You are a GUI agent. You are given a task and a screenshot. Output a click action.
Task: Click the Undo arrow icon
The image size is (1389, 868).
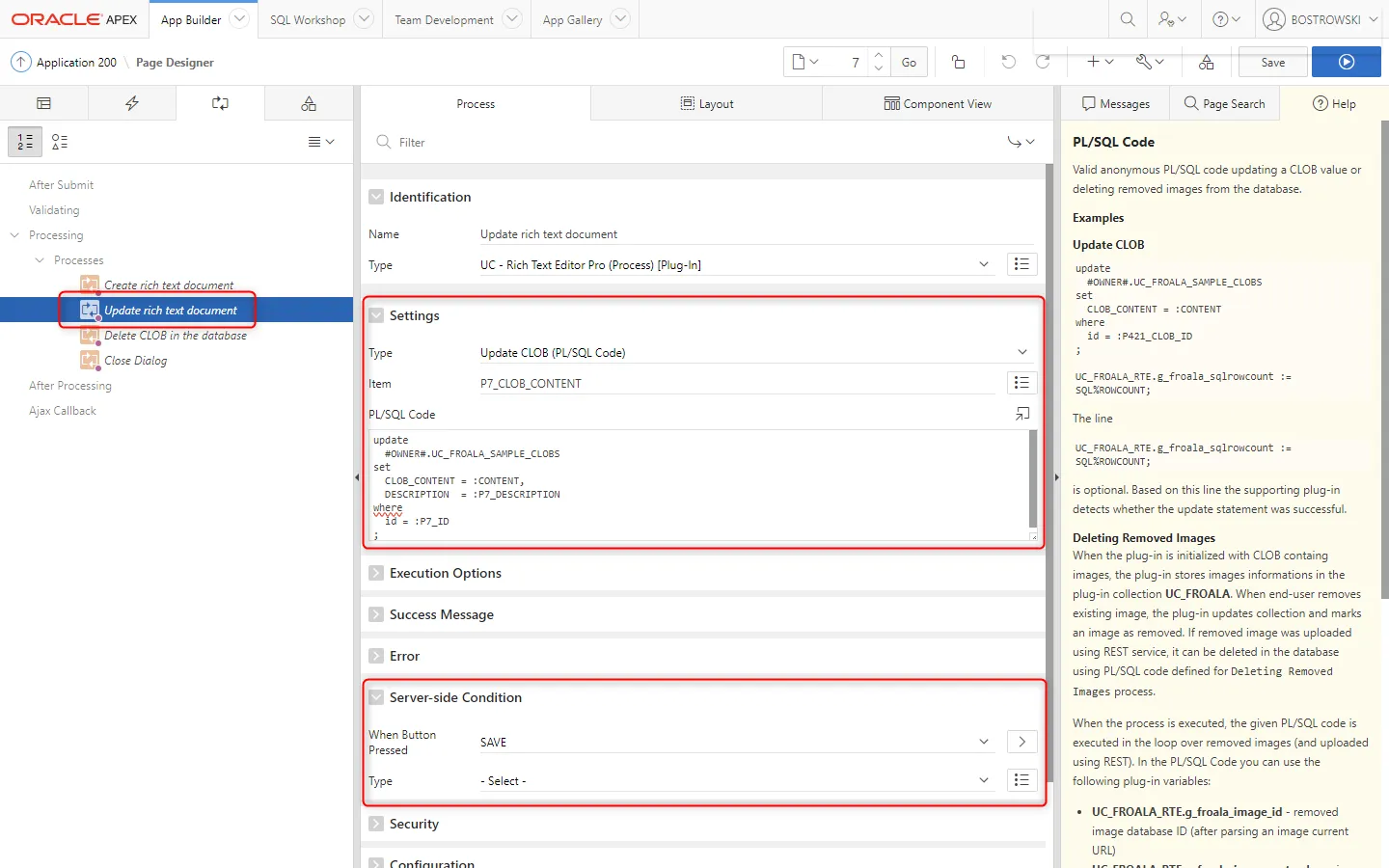1008,62
